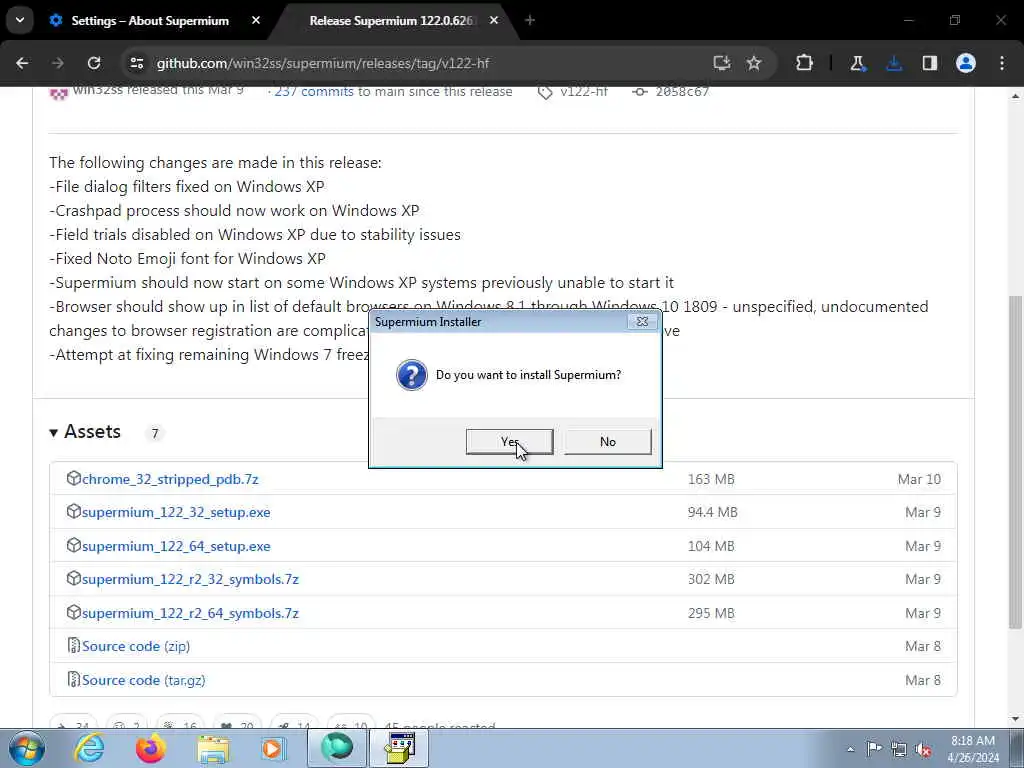Image resolution: width=1024 pixels, height=768 pixels.
Task: Click package icon beside supermium_122_r2_32_symbols.7z
Action: coord(73,578)
